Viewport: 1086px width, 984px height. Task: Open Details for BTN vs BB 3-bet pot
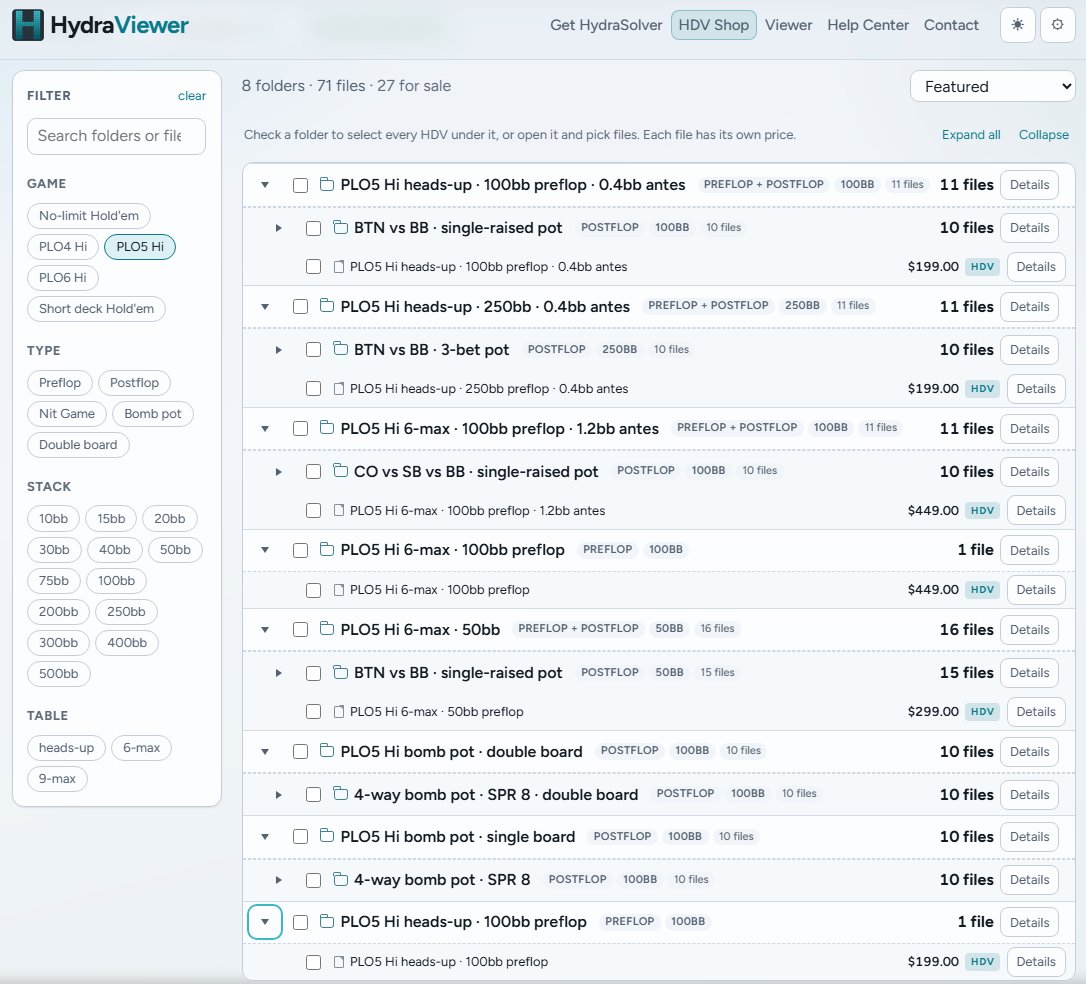tap(1029, 350)
